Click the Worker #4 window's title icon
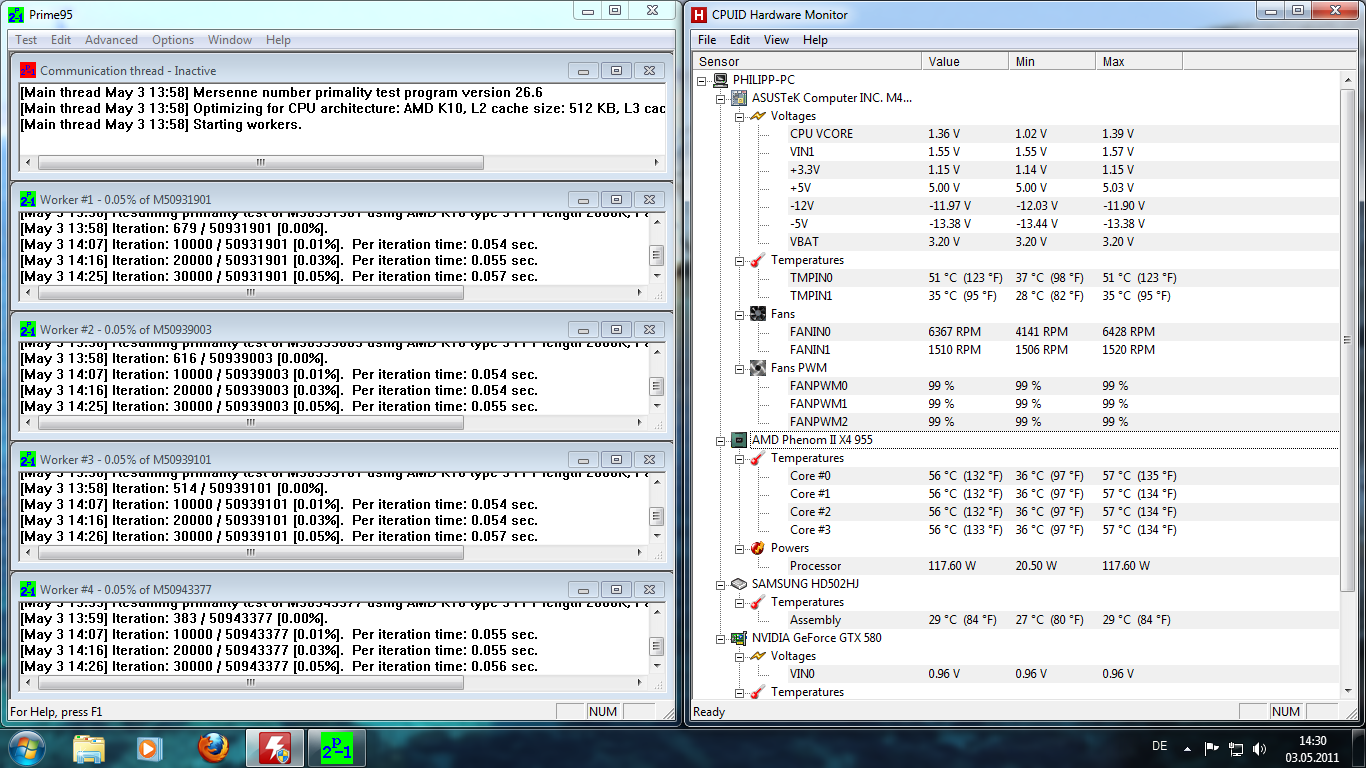This screenshot has height=768, width=1366. (28, 590)
